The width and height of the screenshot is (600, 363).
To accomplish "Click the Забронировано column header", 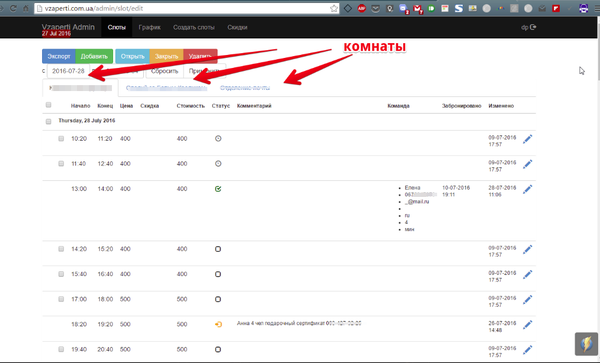I will (461, 106).
